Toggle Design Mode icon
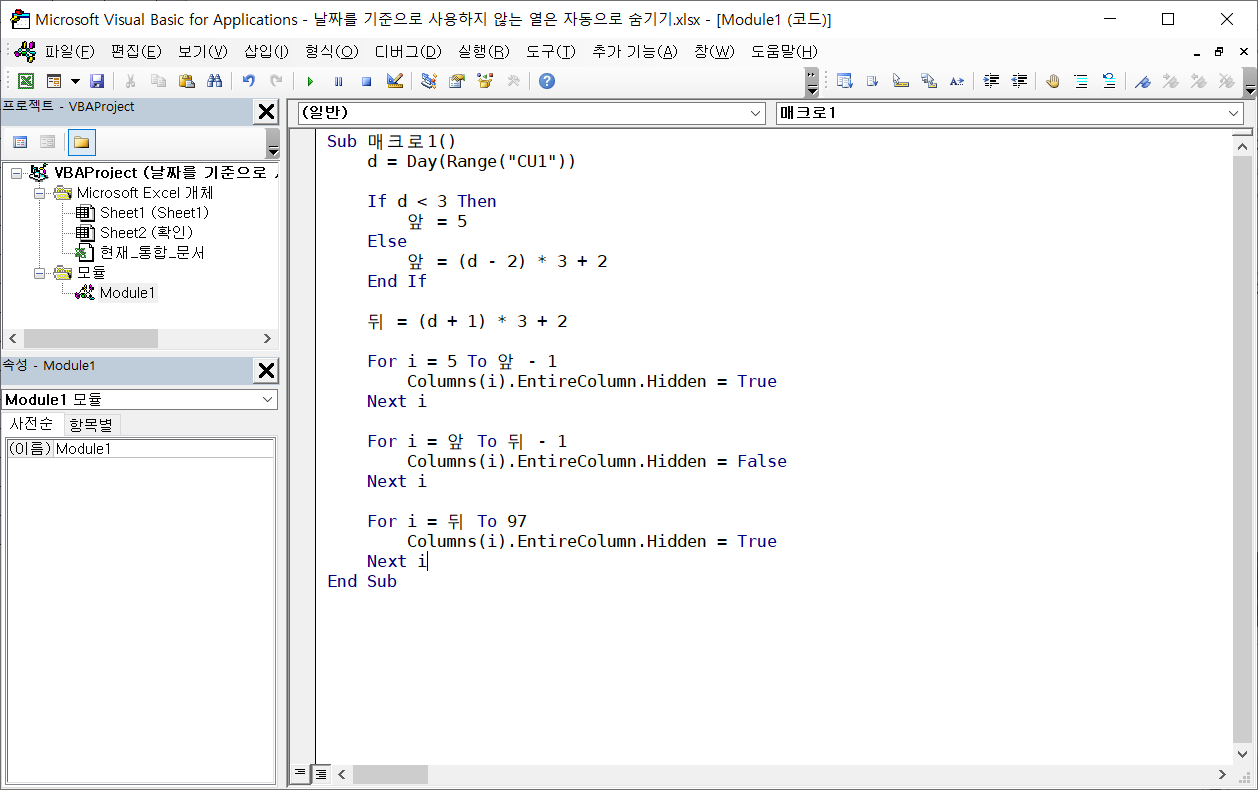The width and height of the screenshot is (1258, 790). (x=394, y=81)
